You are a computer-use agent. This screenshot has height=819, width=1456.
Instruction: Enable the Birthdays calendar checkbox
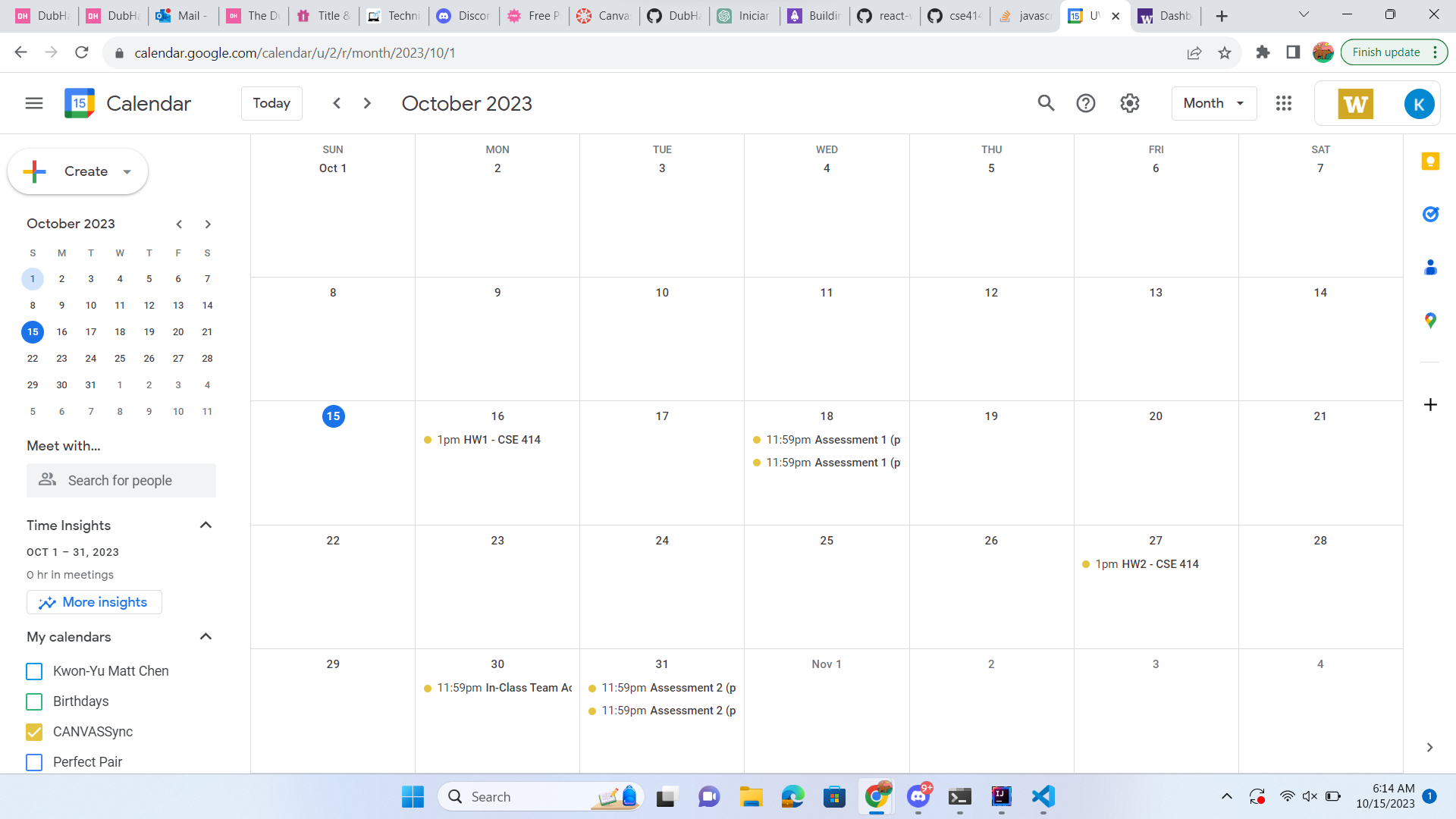34,701
